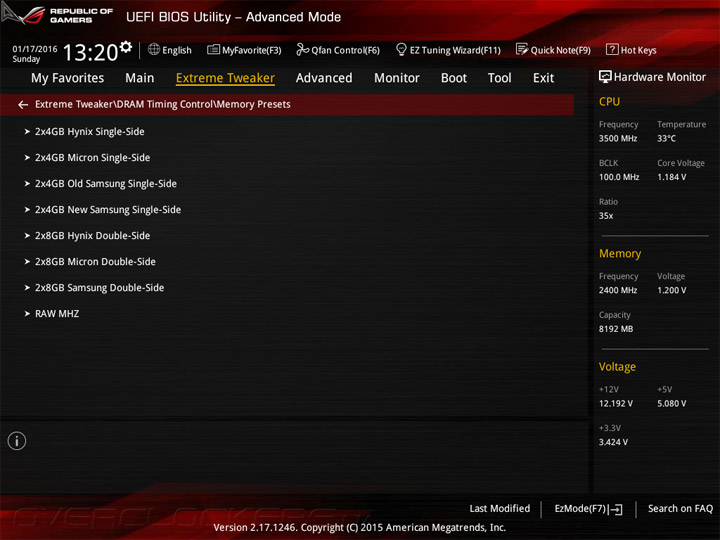The image size is (720, 540).
Task: Click the +5V reading 5.080 V
Action: pyautogui.click(x=672, y=404)
